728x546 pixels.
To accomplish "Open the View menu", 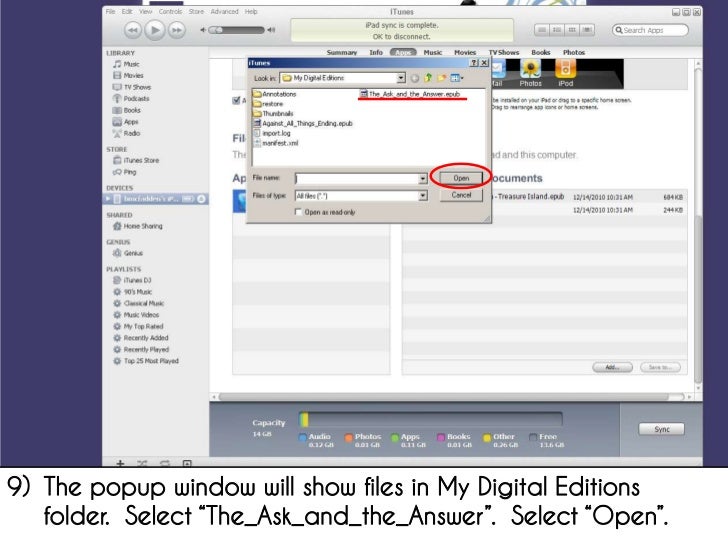I will (x=145, y=12).
